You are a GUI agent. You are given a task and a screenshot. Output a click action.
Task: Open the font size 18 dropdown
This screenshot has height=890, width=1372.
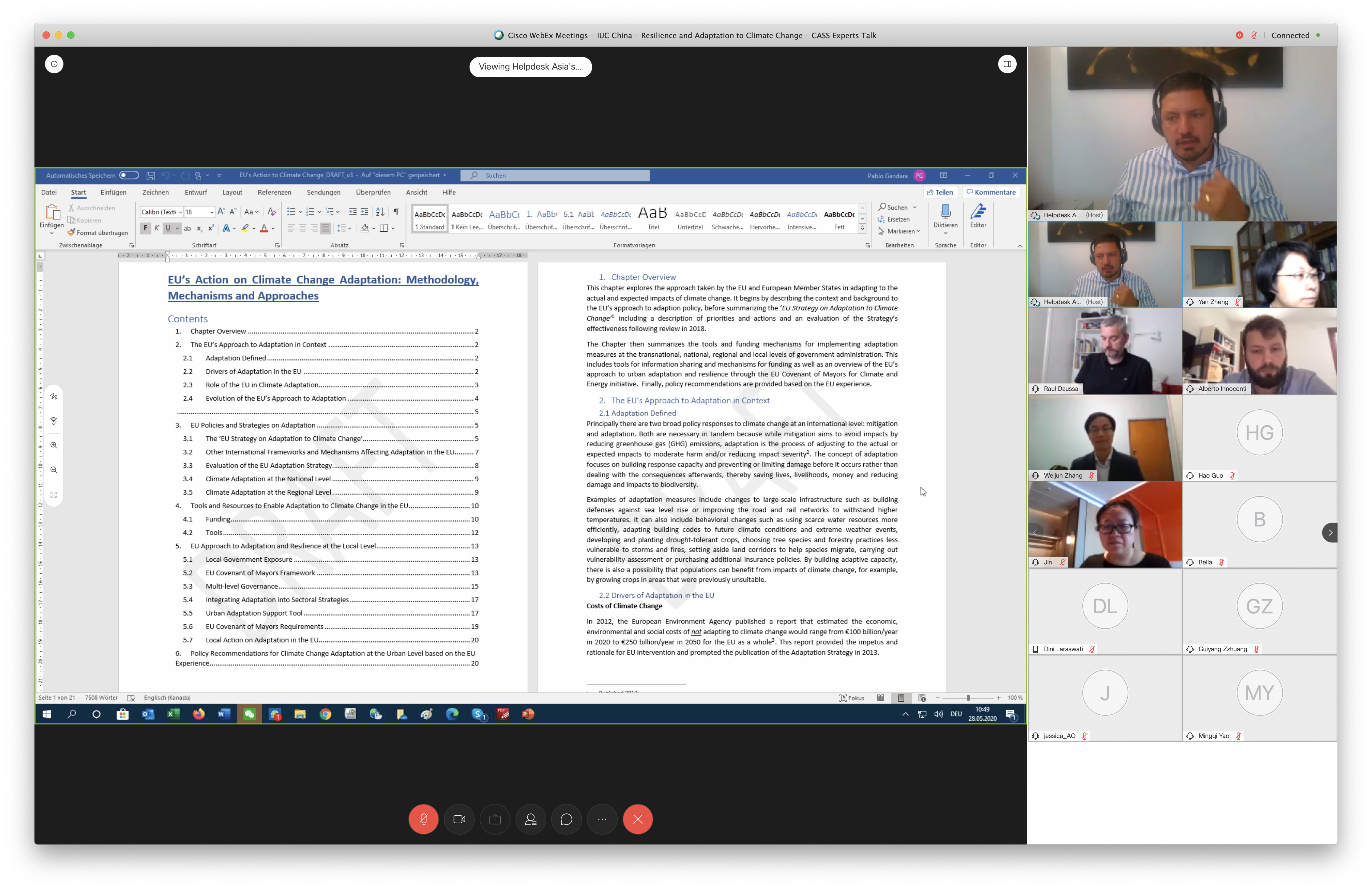[212, 212]
